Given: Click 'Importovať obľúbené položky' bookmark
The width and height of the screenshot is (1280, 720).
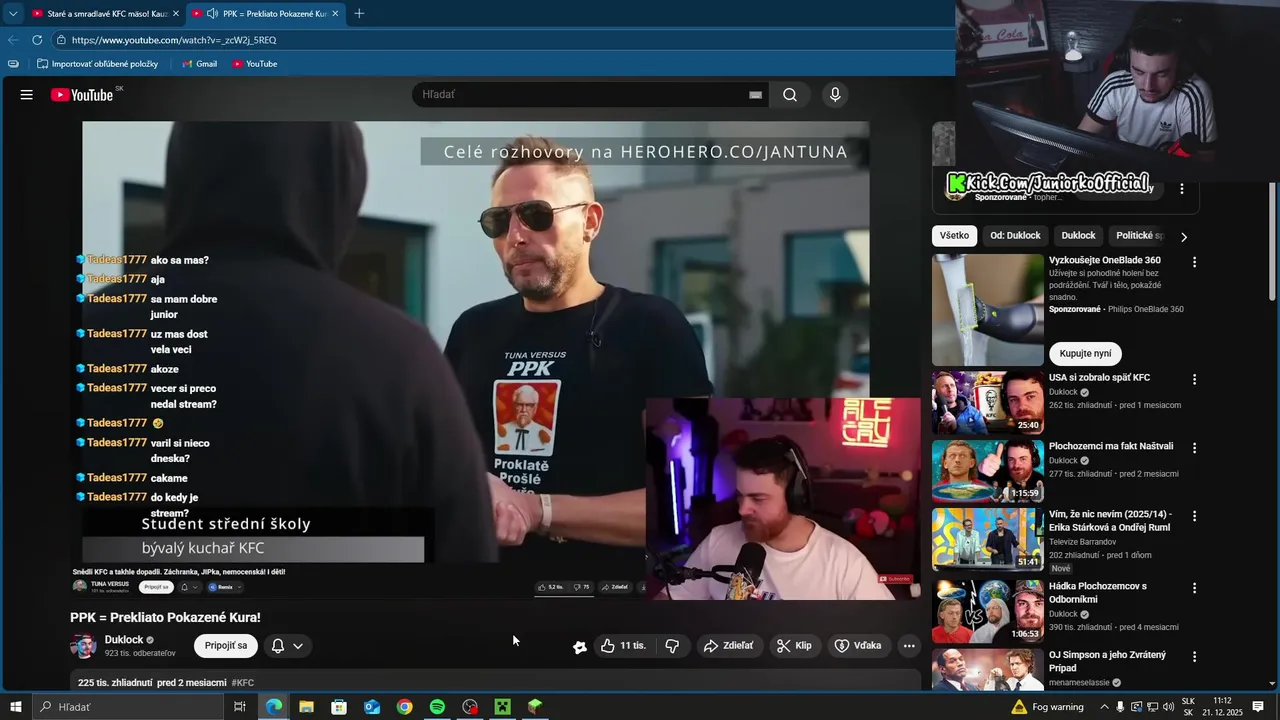Looking at the screenshot, I should pos(98,64).
